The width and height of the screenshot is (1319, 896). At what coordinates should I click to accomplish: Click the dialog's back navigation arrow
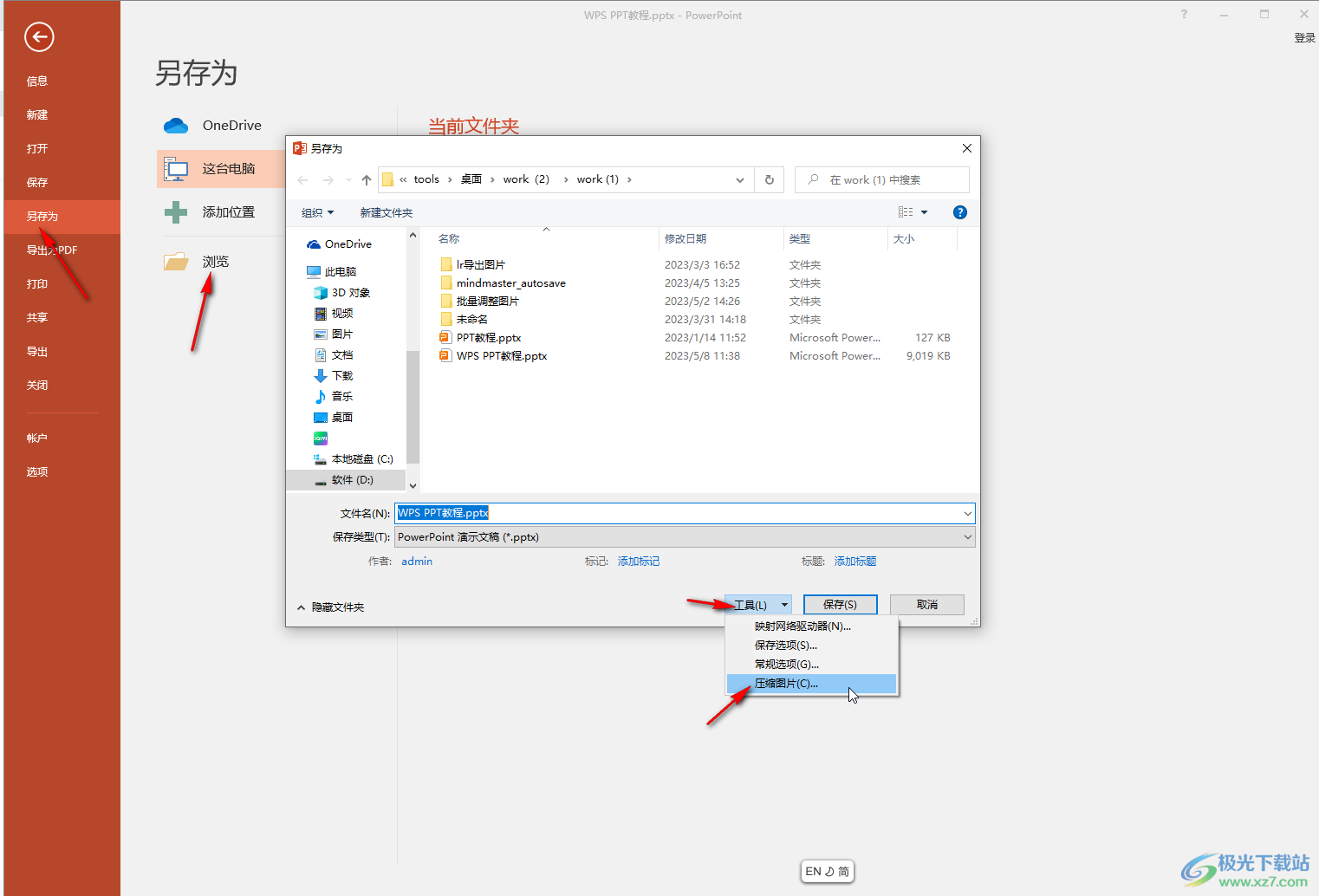pos(302,180)
